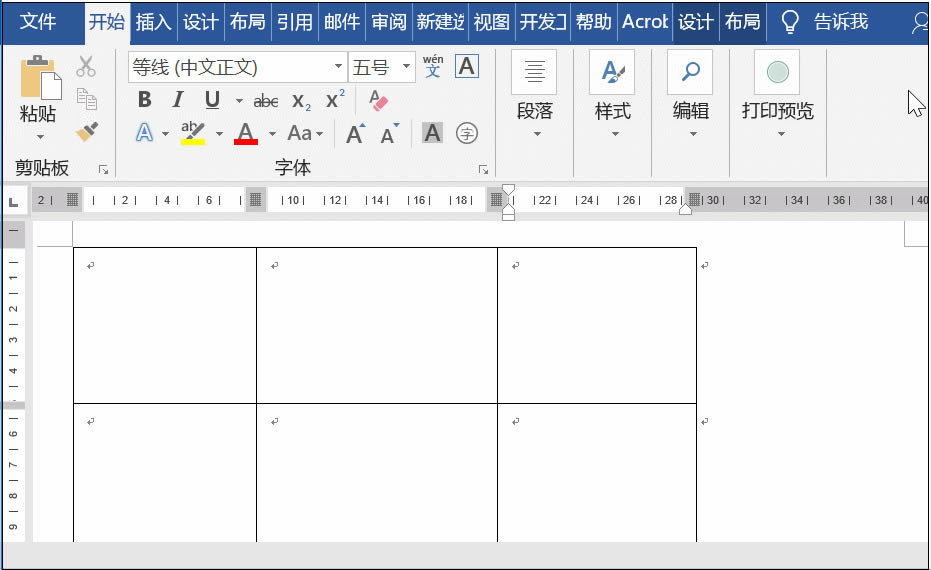Switch to the 邮件 tab
This screenshot has height=570, width=931.
click(341, 22)
